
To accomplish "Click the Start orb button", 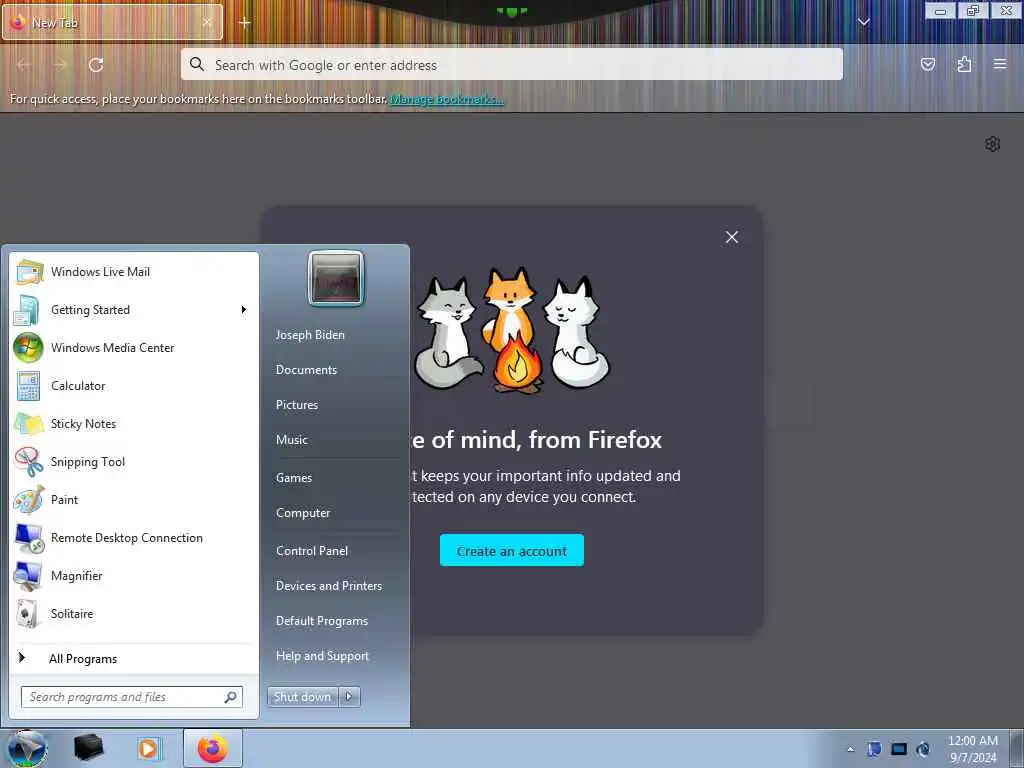I will point(27,748).
